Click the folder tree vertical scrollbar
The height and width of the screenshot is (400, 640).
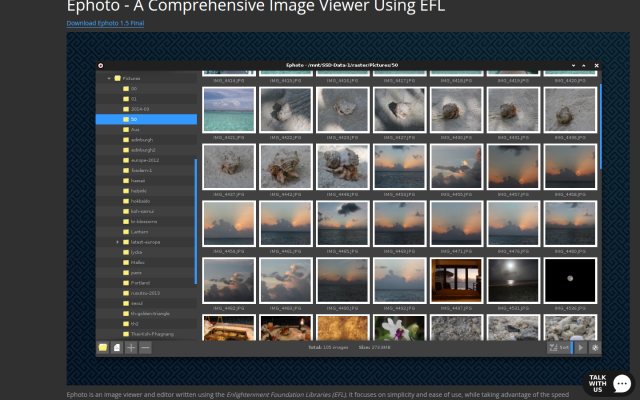point(196,222)
